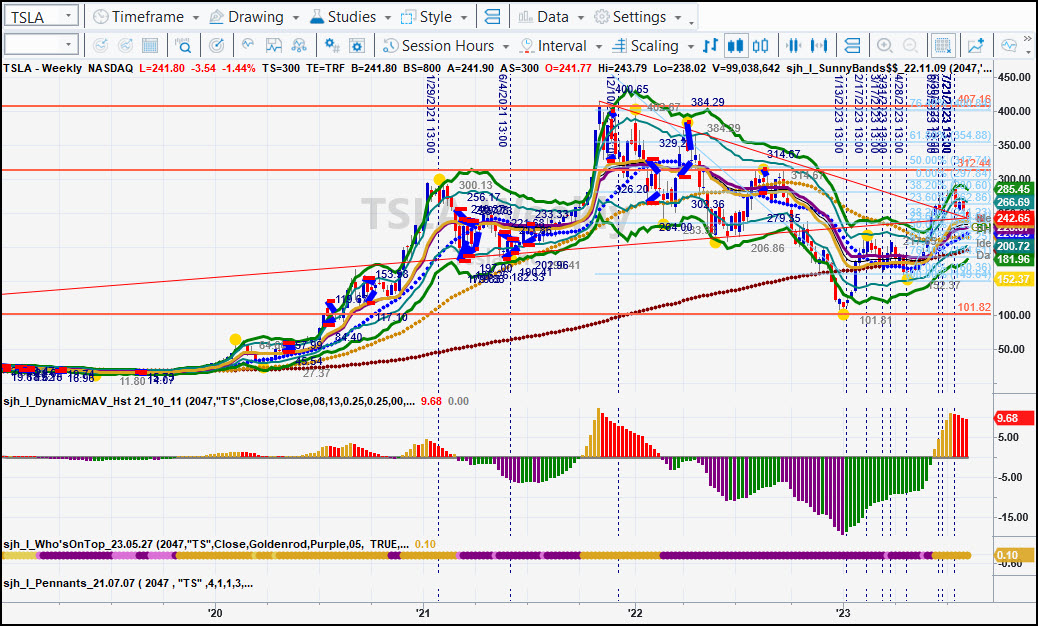Switch to OHLC bar chart style
Viewport: 1038px width, 626px height.
710,46
